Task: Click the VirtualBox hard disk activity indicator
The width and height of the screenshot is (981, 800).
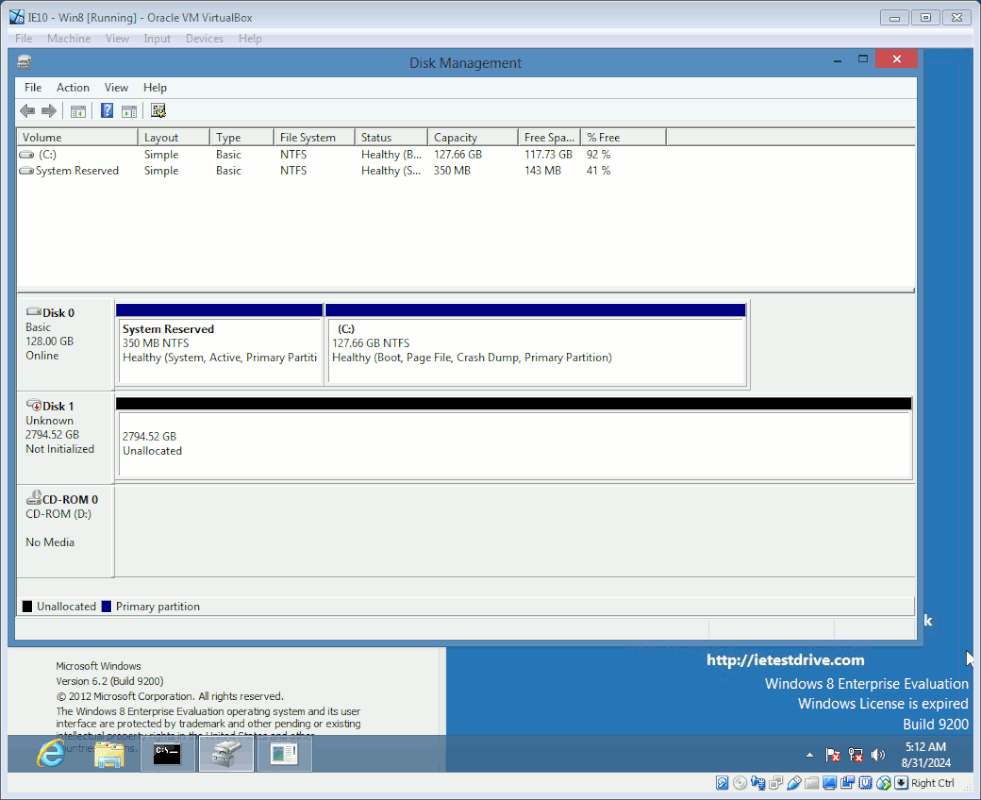Action: pyautogui.click(x=722, y=783)
